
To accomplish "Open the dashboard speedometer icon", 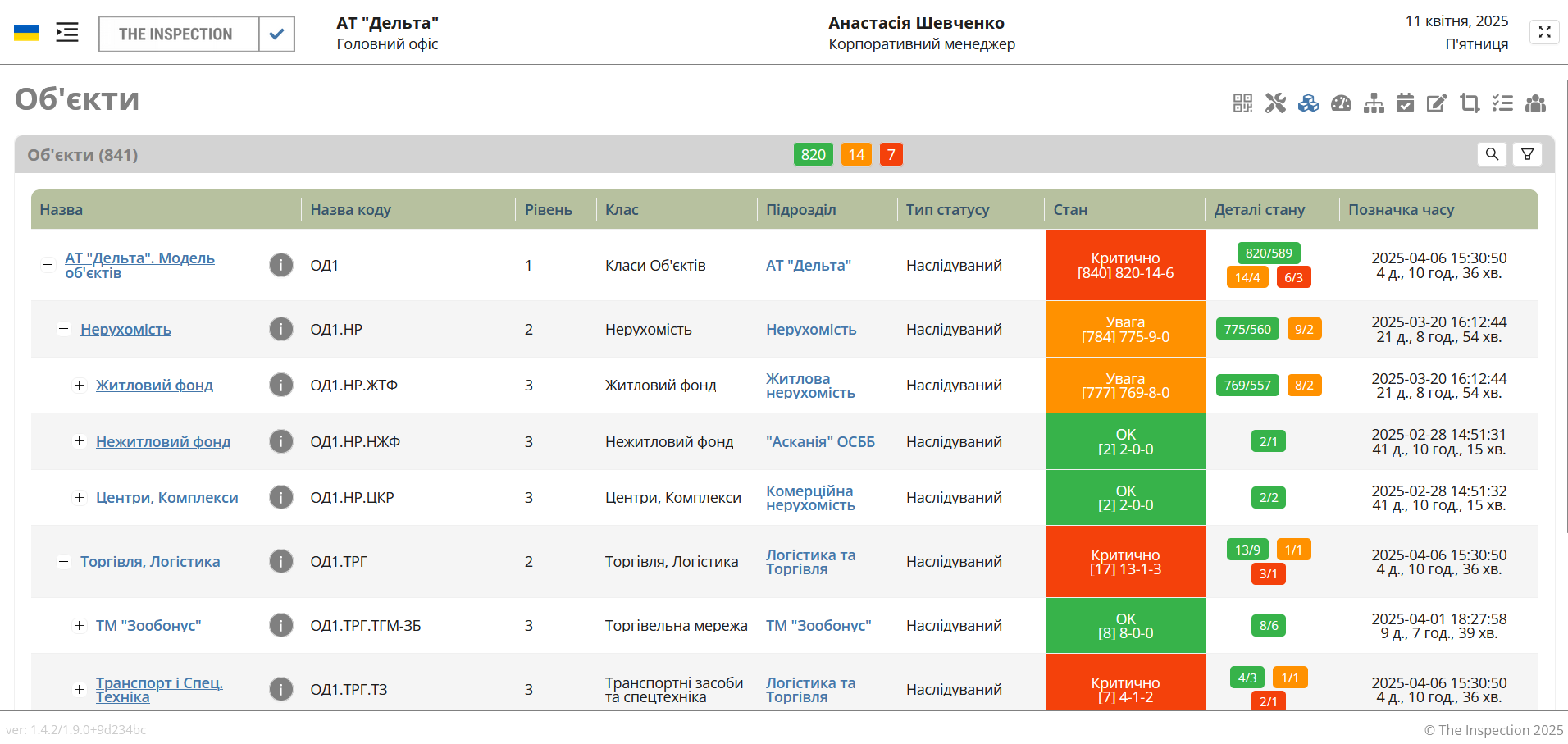I will pos(1341,103).
